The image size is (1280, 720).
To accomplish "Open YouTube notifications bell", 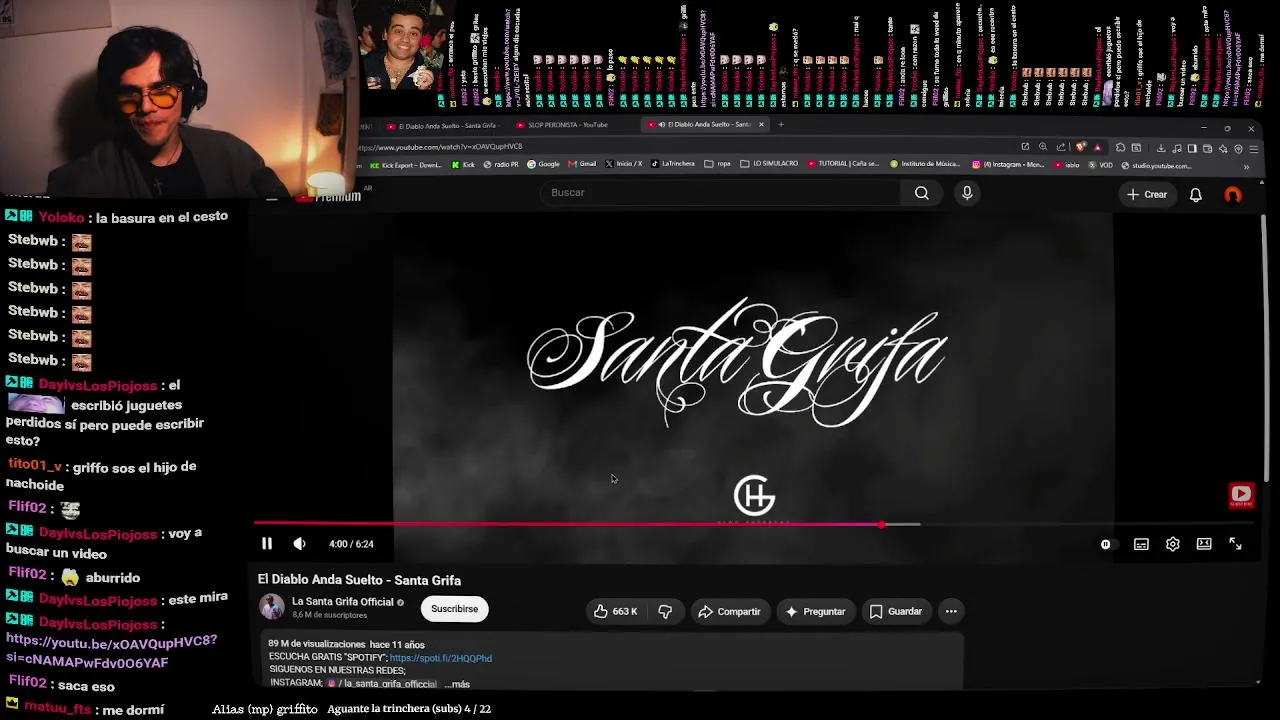I will point(1195,195).
